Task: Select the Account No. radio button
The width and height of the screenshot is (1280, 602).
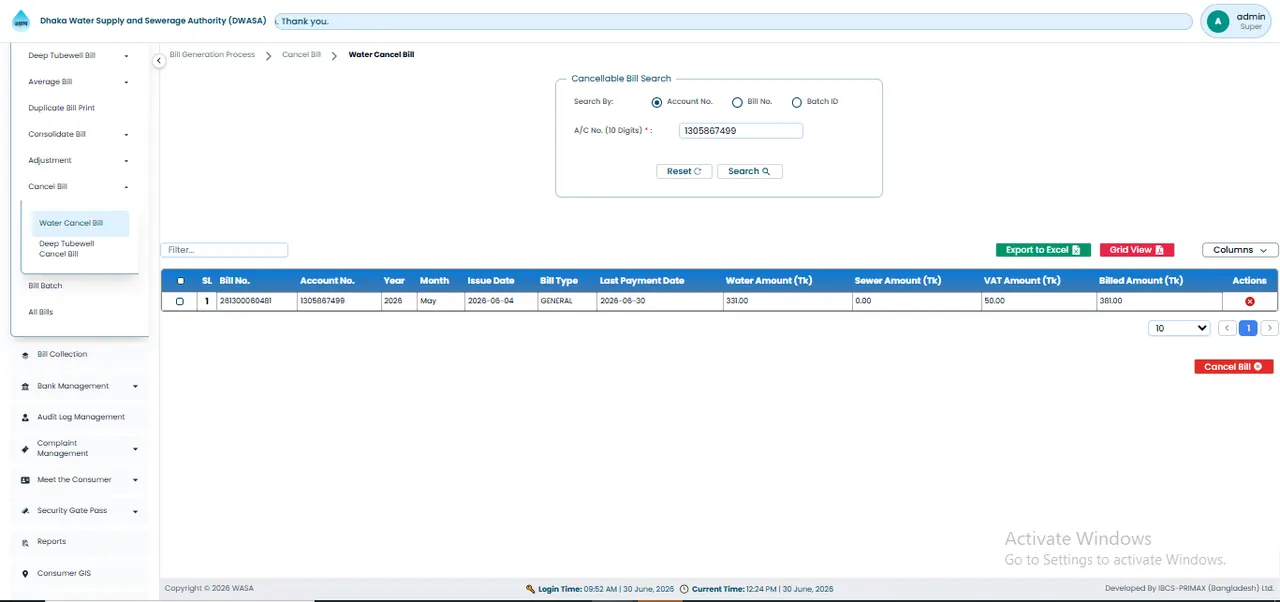Action: click(657, 102)
